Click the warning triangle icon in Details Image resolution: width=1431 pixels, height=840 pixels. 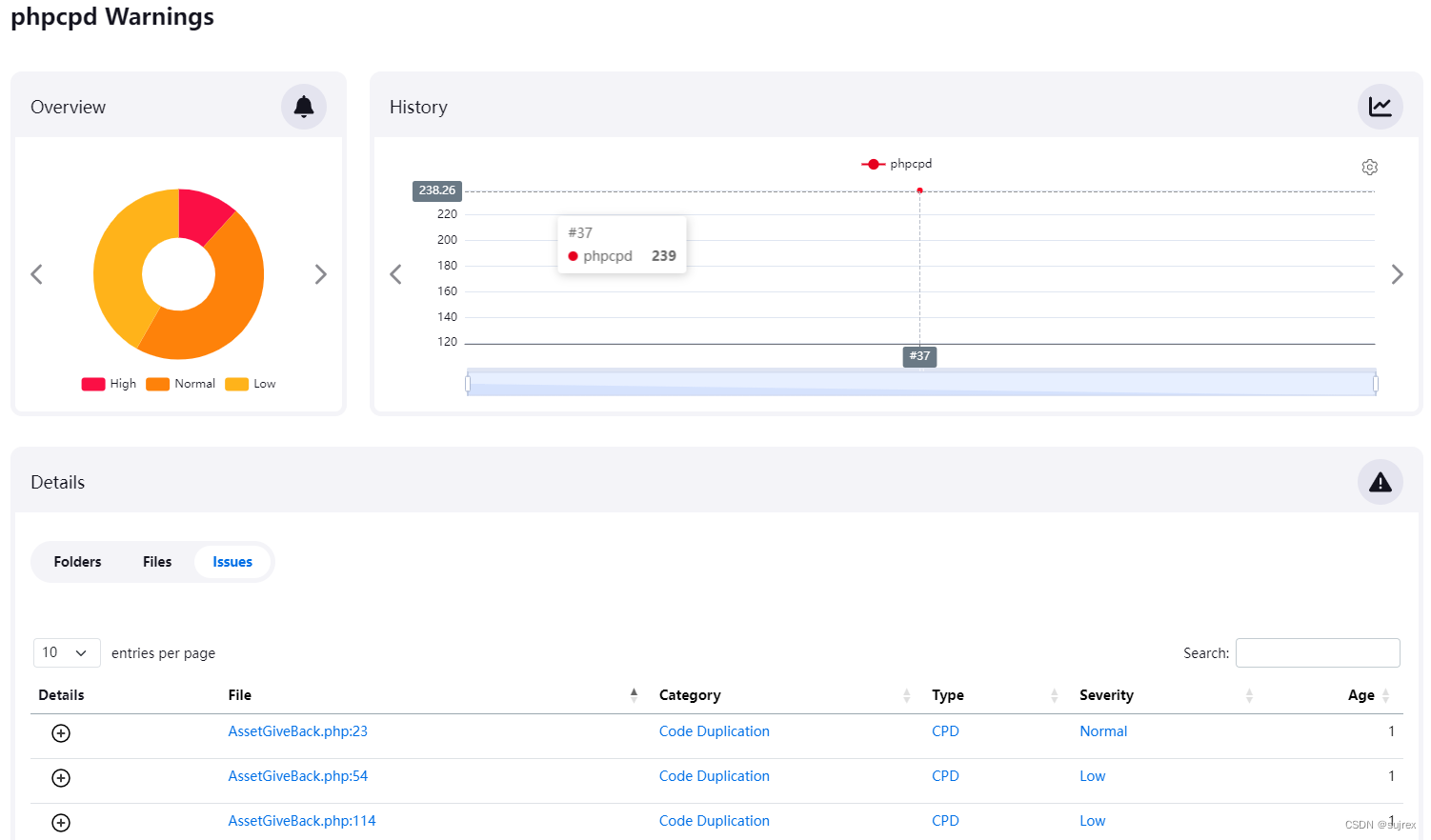click(x=1380, y=482)
